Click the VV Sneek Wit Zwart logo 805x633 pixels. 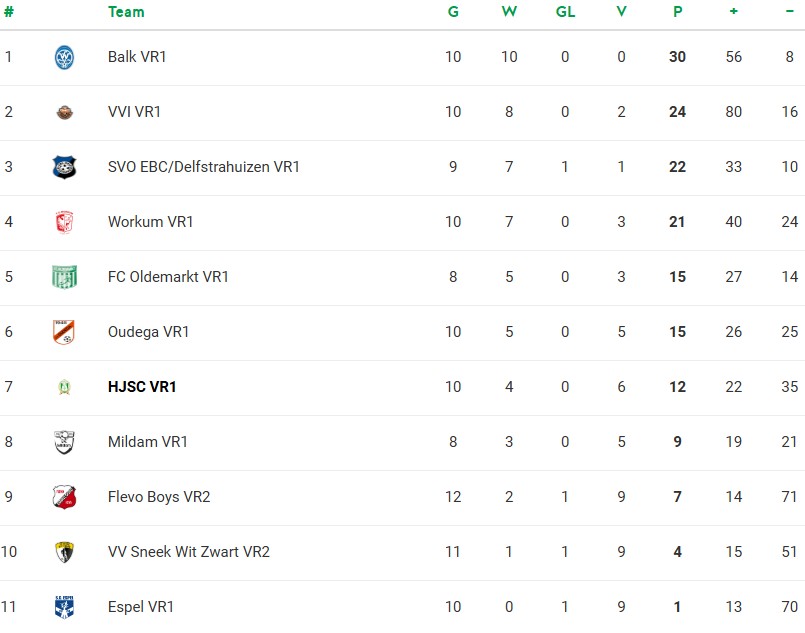tap(64, 552)
